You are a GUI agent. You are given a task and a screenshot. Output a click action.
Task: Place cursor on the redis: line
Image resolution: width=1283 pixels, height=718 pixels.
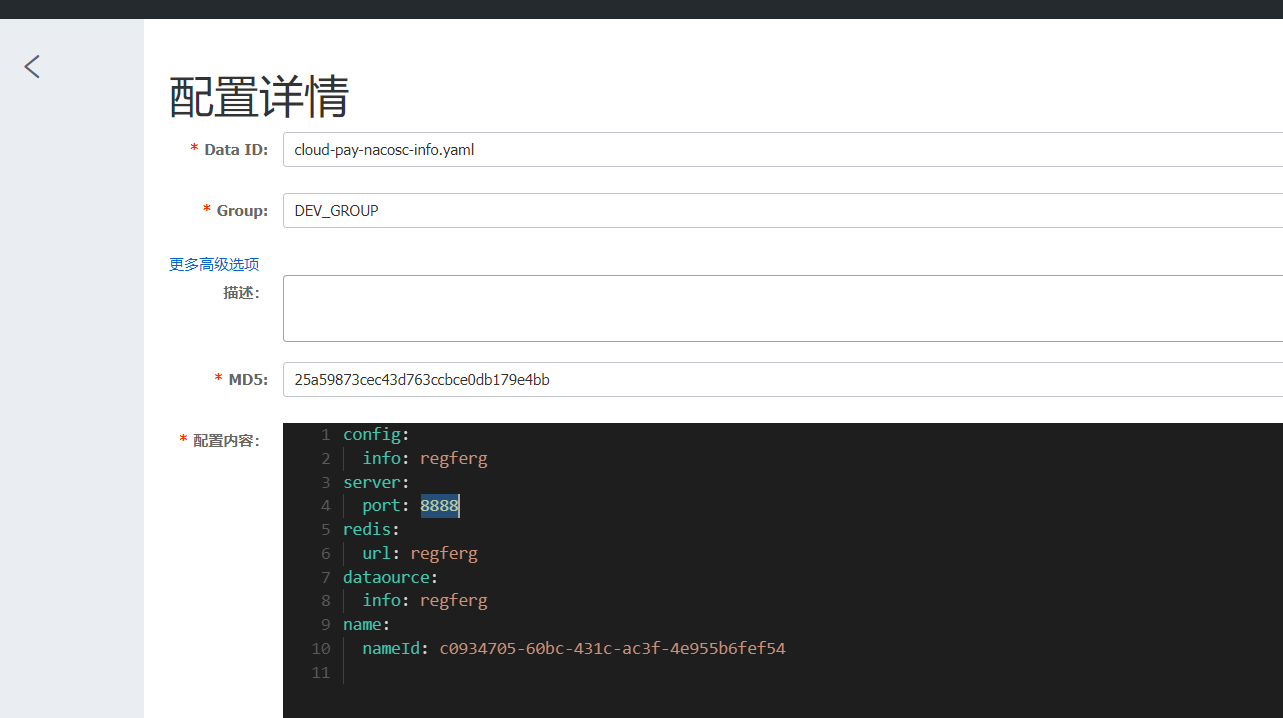[371, 529]
